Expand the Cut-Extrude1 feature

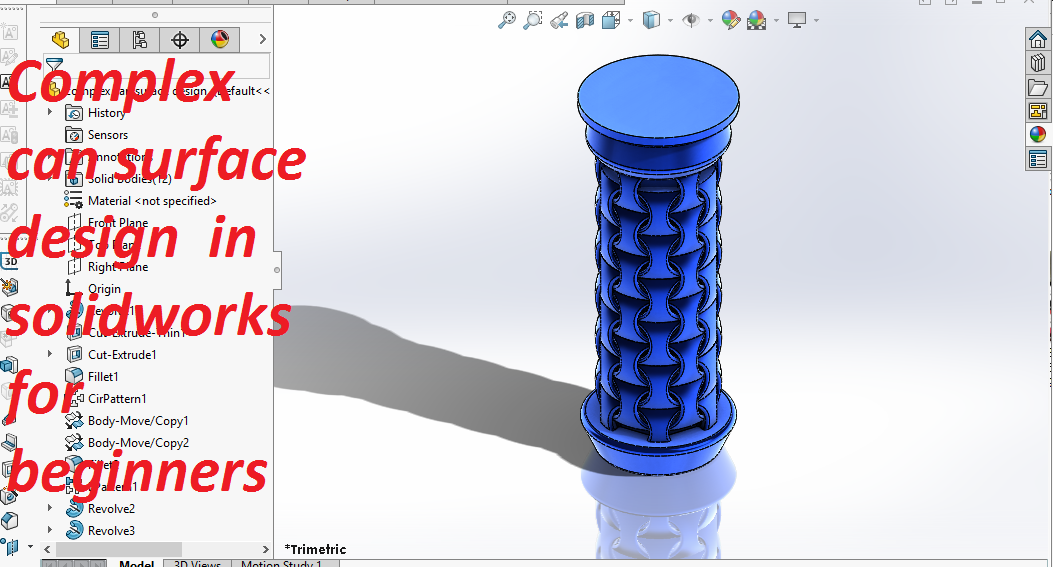50,354
